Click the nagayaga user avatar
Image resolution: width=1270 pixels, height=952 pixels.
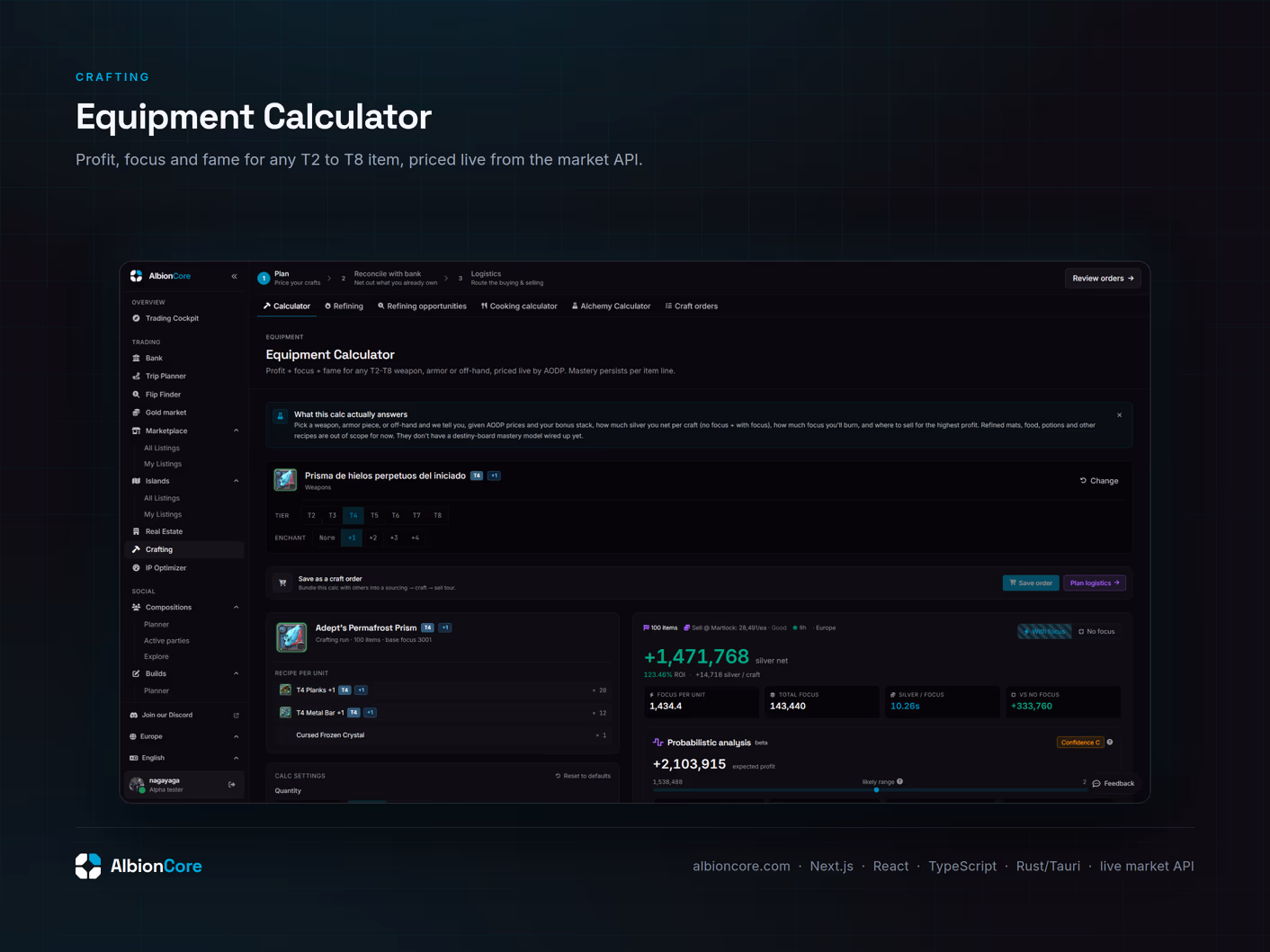(137, 785)
